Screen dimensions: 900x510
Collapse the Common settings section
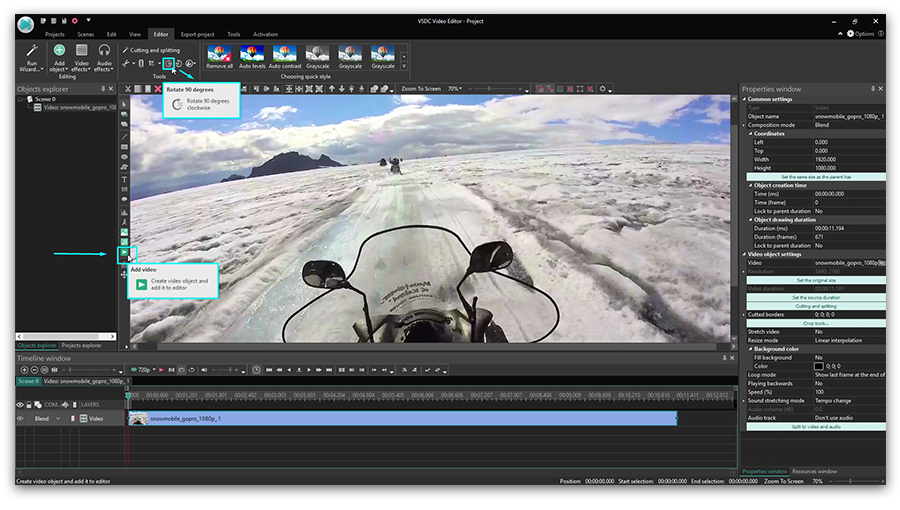[x=744, y=99]
